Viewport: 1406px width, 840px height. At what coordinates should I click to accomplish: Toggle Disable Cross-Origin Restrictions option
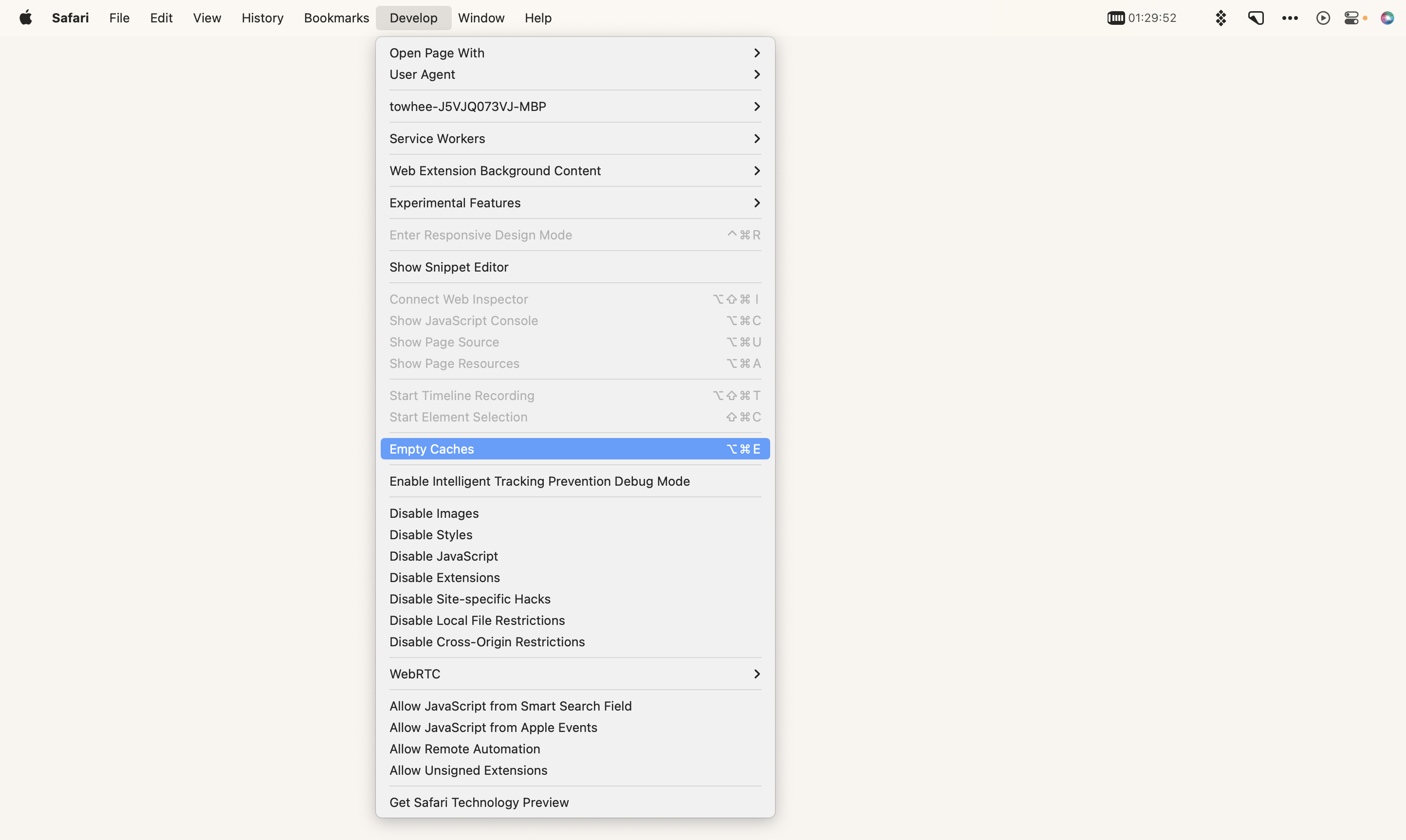[487, 641]
